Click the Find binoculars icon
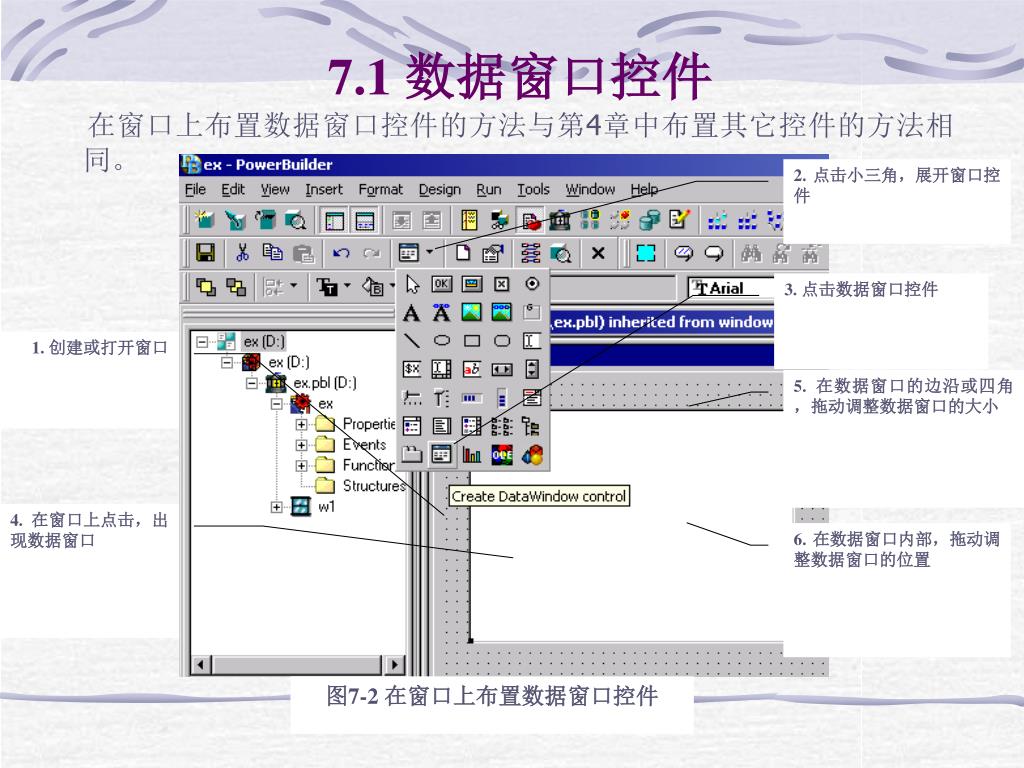Viewport: 1024px width, 768px height. [751, 253]
